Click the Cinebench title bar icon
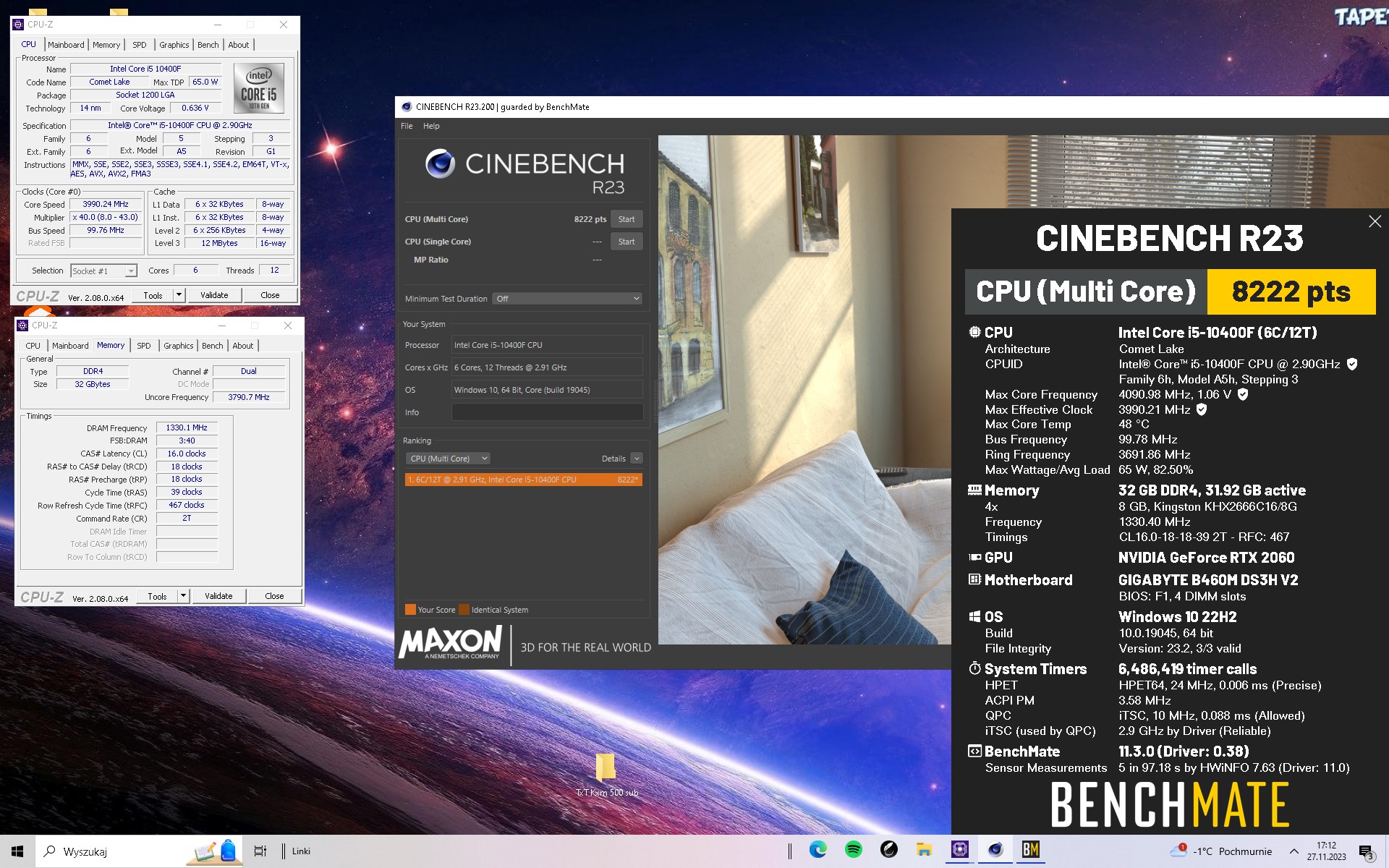The height and width of the screenshot is (868, 1389). coord(407,107)
